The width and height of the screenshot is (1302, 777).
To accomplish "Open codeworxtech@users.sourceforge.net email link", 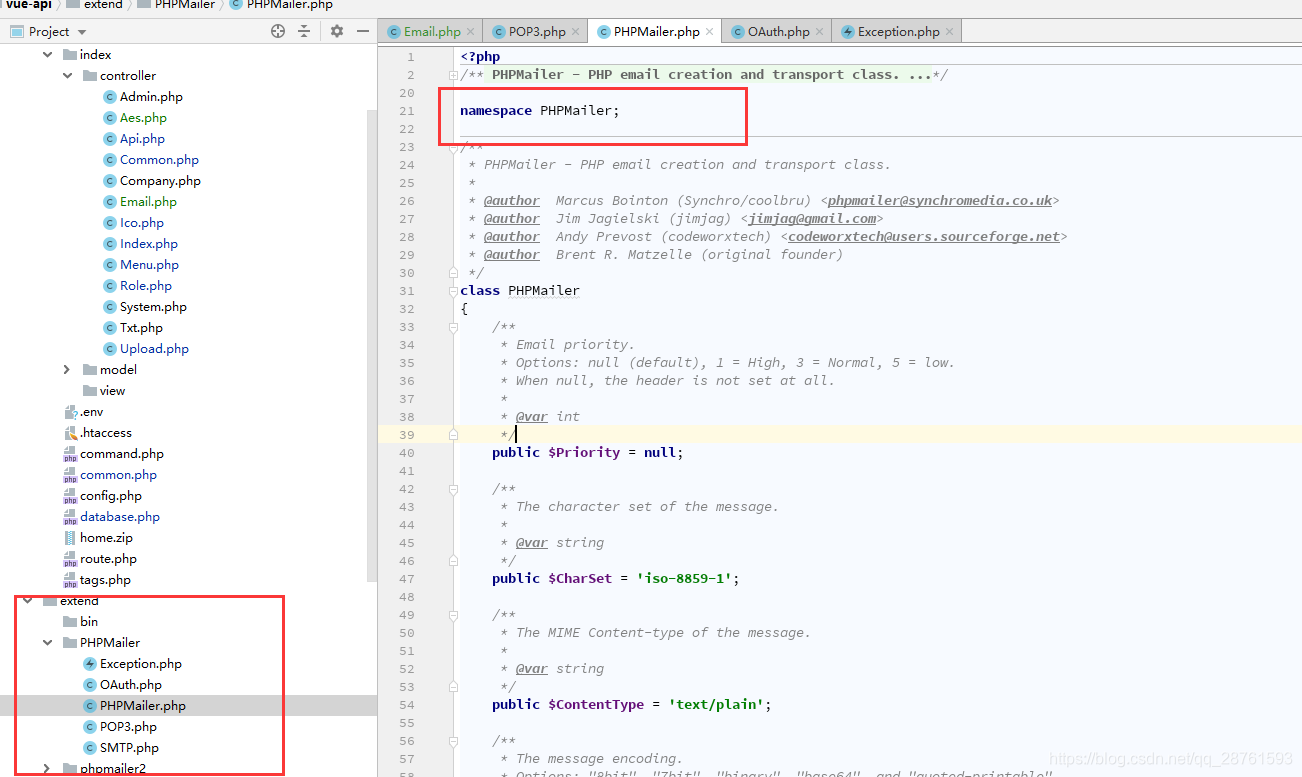I will (924, 237).
